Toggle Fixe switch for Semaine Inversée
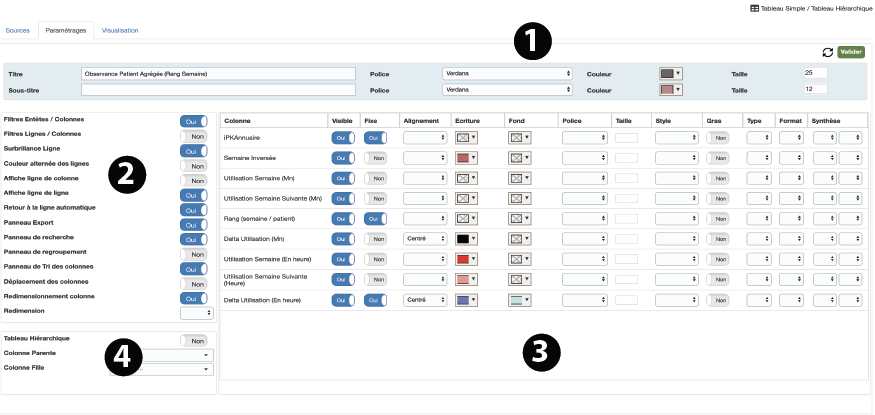 point(376,158)
